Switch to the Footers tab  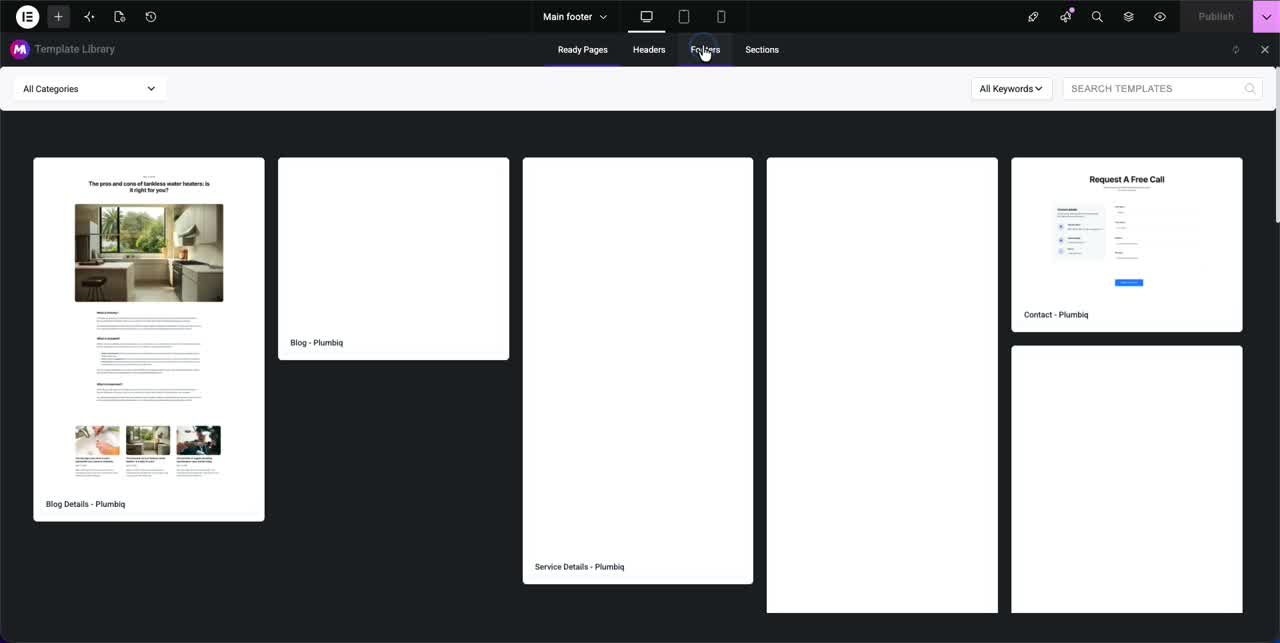pos(705,50)
